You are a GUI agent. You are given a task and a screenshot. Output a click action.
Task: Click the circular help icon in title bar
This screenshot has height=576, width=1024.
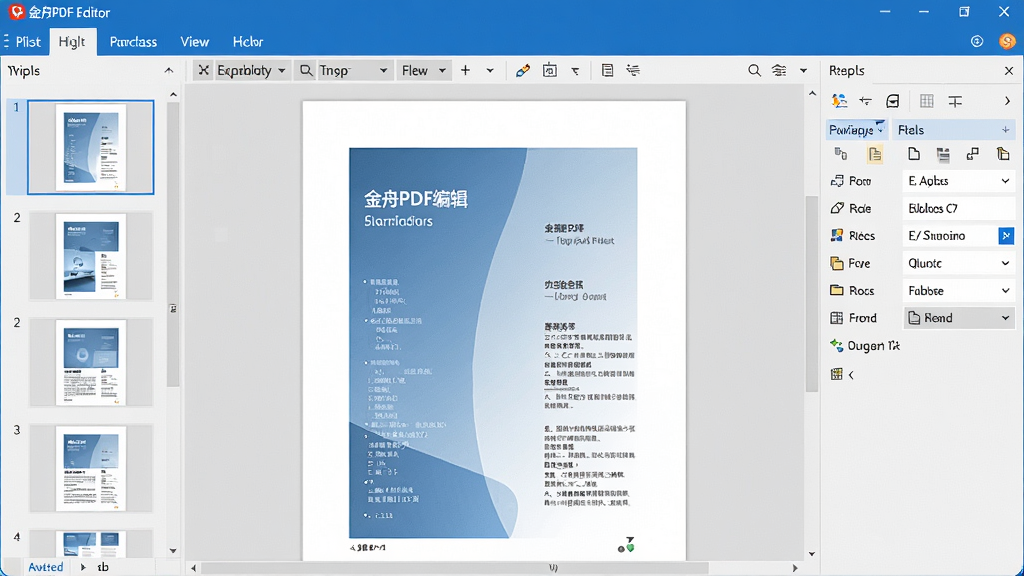977,41
